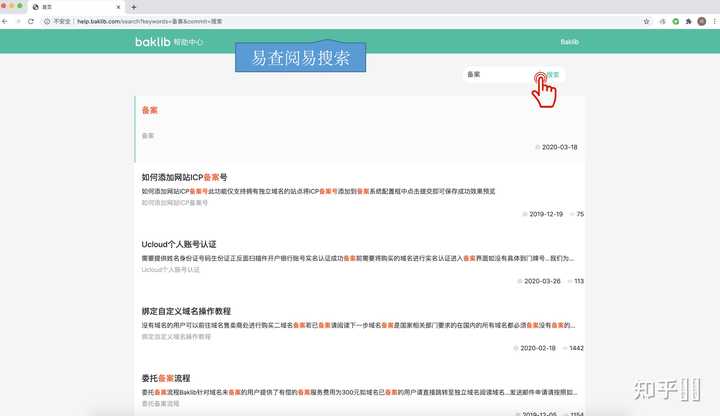Select the active browser tab

point(76,7)
